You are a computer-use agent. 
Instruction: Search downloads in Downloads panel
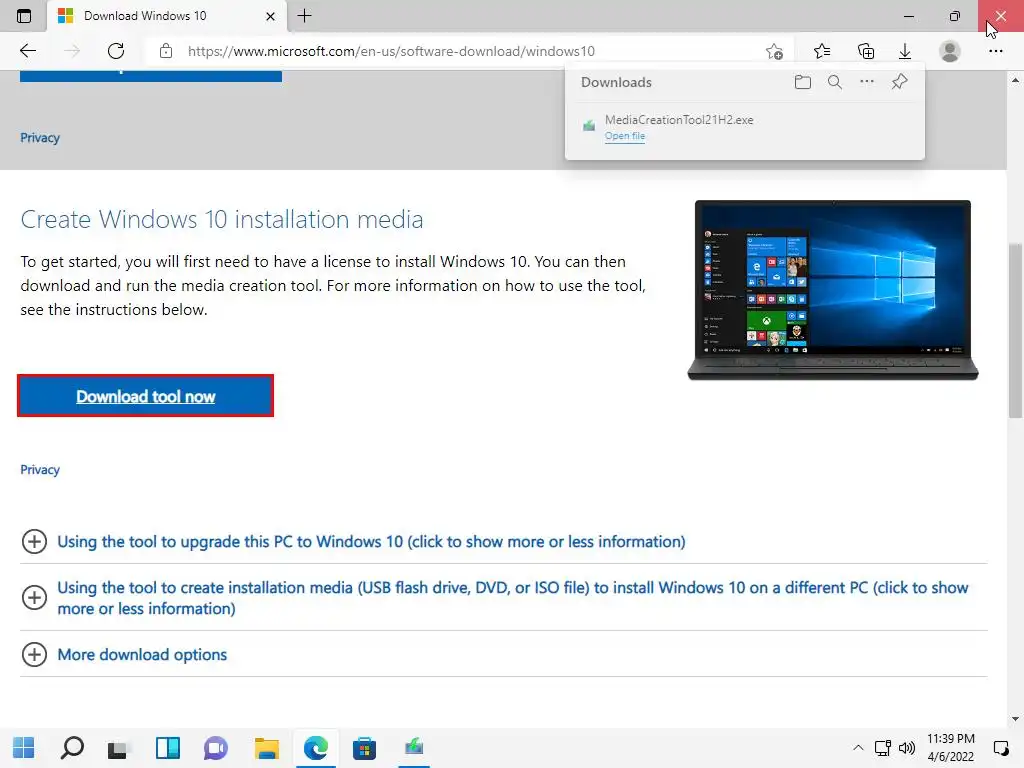pos(835,82)
